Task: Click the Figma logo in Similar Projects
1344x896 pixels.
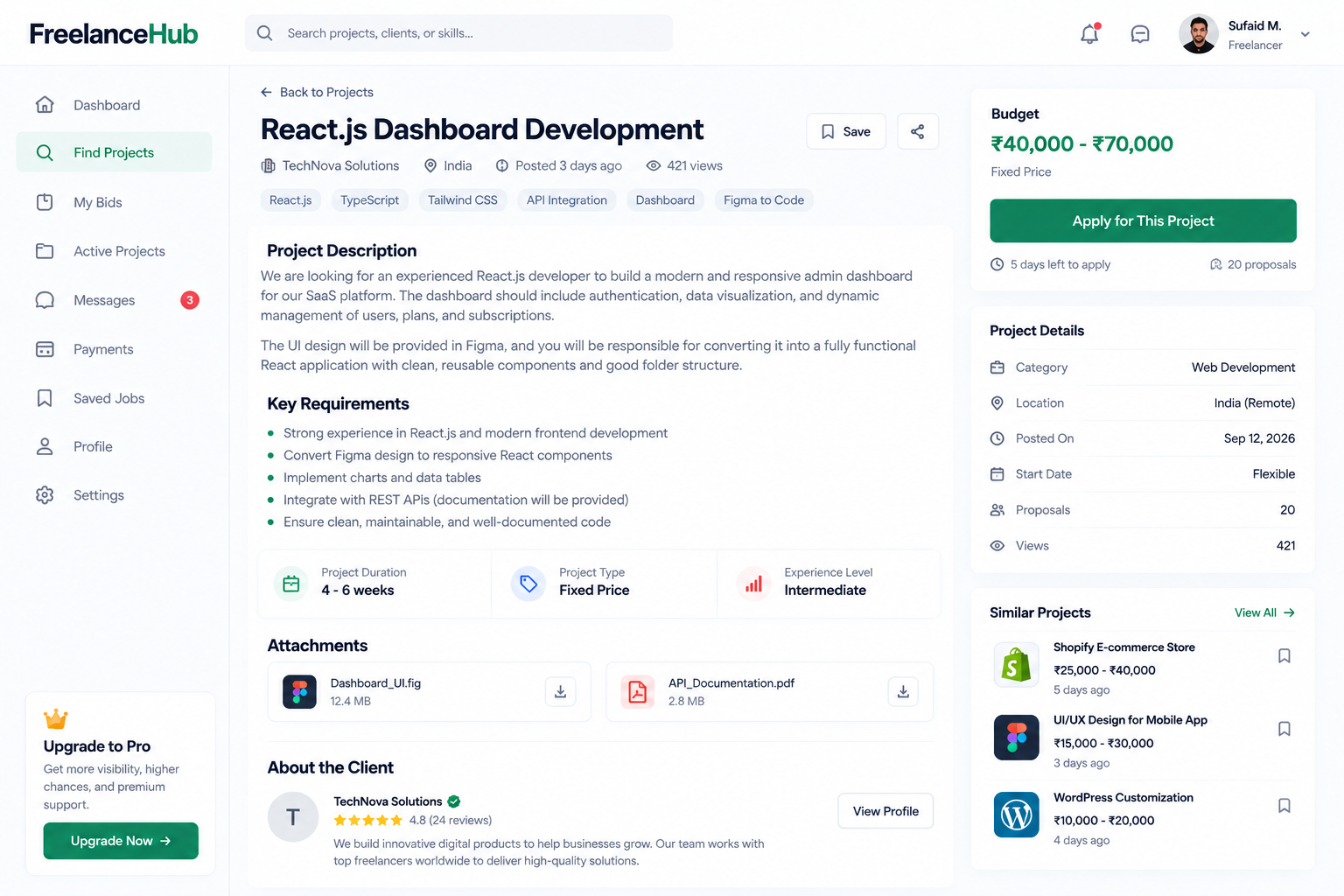Action: click(1017, 737)
